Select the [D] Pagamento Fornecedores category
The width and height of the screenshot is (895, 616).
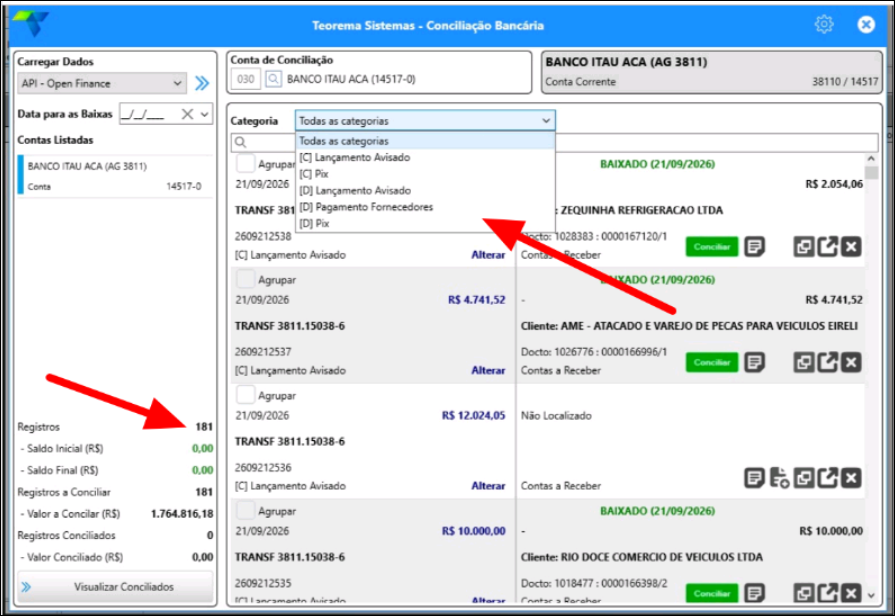click(x=425, y=207)
